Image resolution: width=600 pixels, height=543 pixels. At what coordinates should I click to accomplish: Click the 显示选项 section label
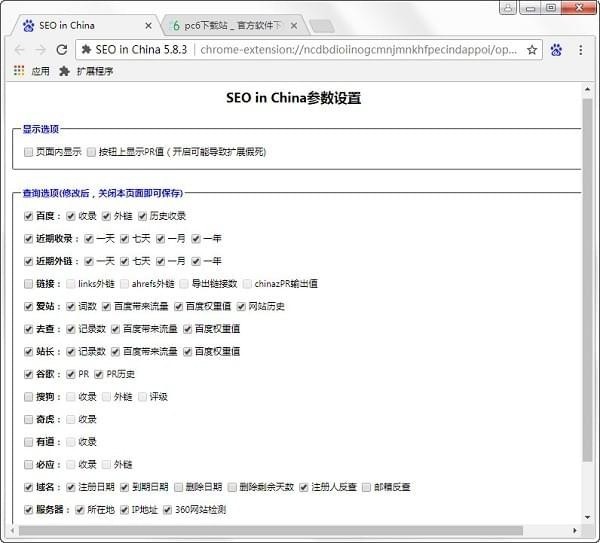pyautogui.click(x=41, y=129)
